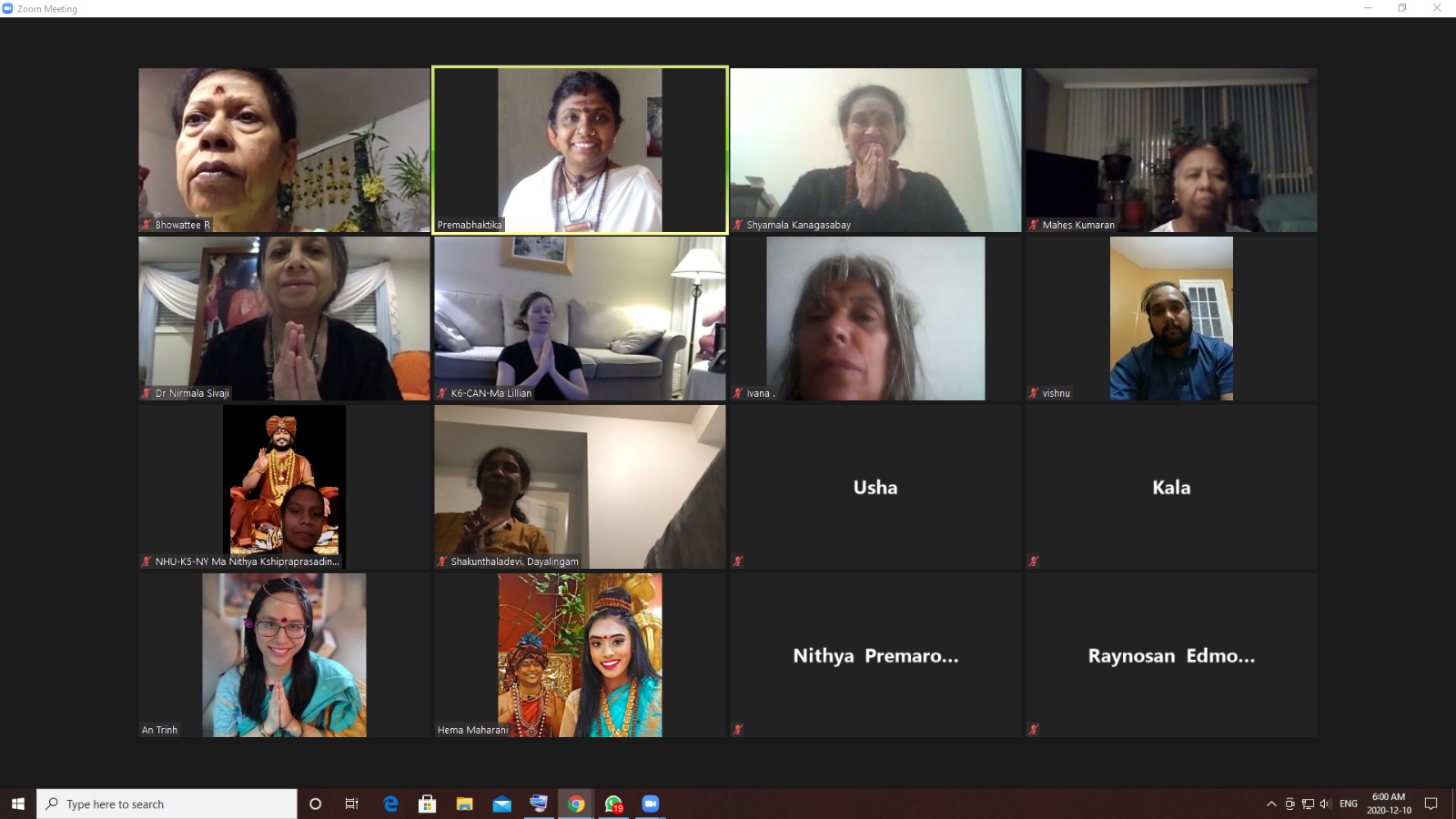The height and width of the screenshot is (819, 1456).
Task: Click Usha's muted microphone icon
Action: (x=738, y=561)
